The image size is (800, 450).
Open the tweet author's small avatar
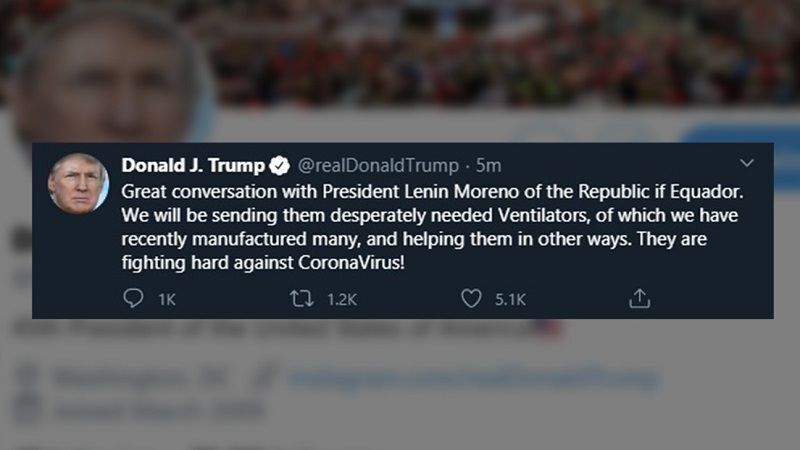point(78,183)
